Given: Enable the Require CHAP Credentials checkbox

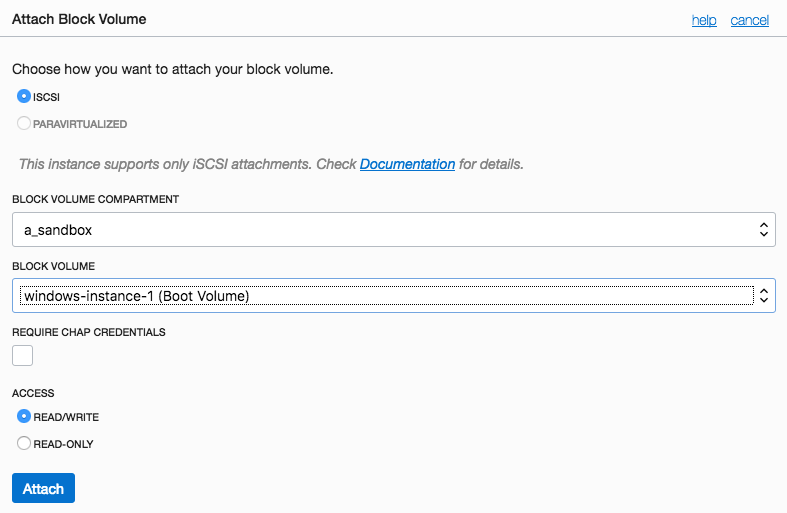Looking at the screenshot, I should (22, 355).
